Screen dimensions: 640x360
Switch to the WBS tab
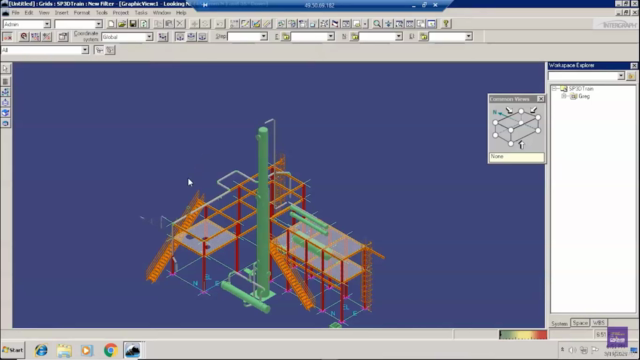coord(598,323)
